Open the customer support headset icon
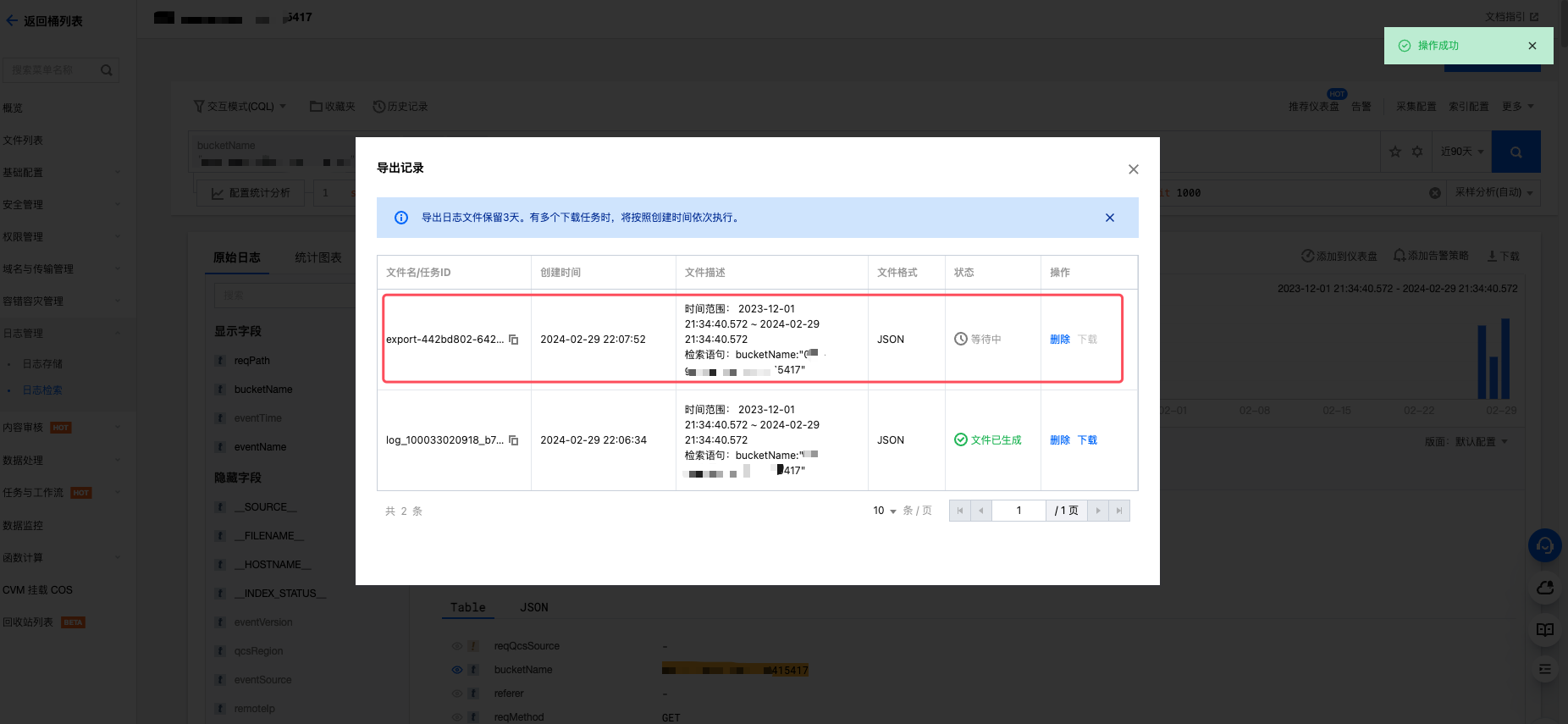This screenshot has width=1568, height=724. tap(1544, 545)
